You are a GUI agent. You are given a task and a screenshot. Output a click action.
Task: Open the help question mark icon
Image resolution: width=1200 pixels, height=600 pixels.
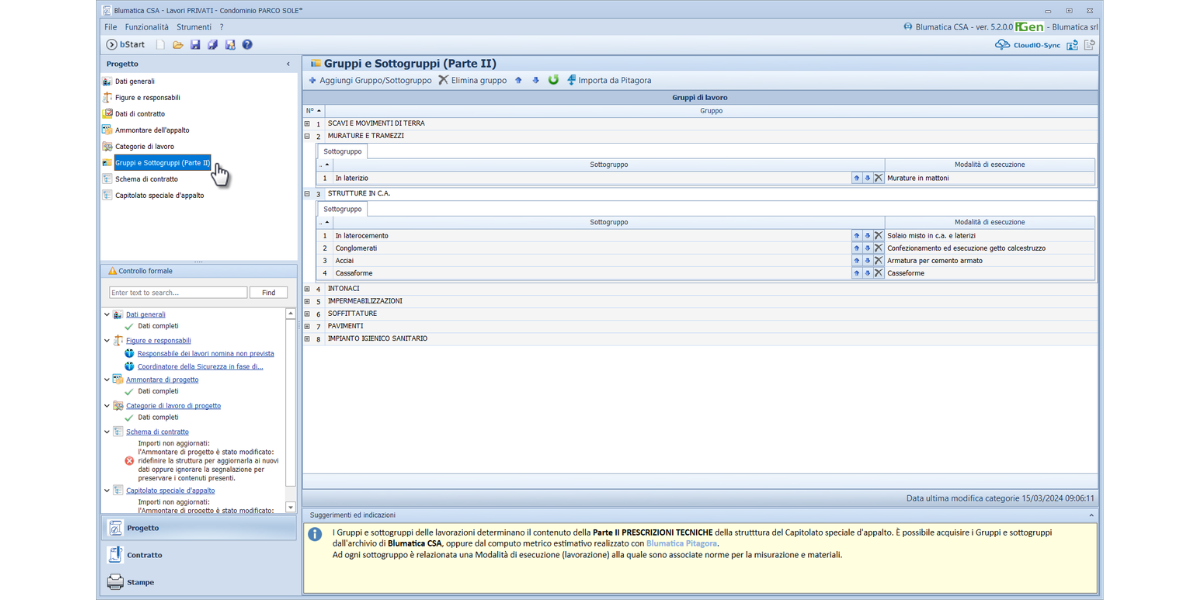coord(247,45)
